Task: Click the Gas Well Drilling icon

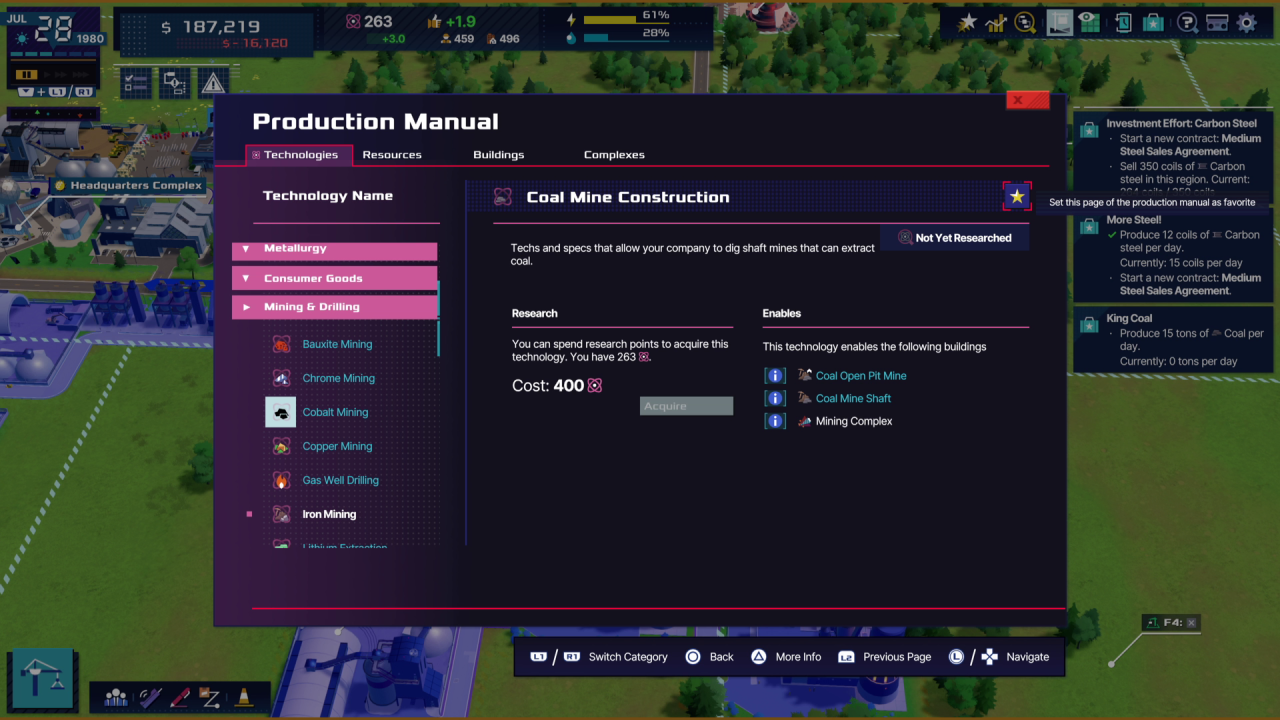Action: click(282, 480)
